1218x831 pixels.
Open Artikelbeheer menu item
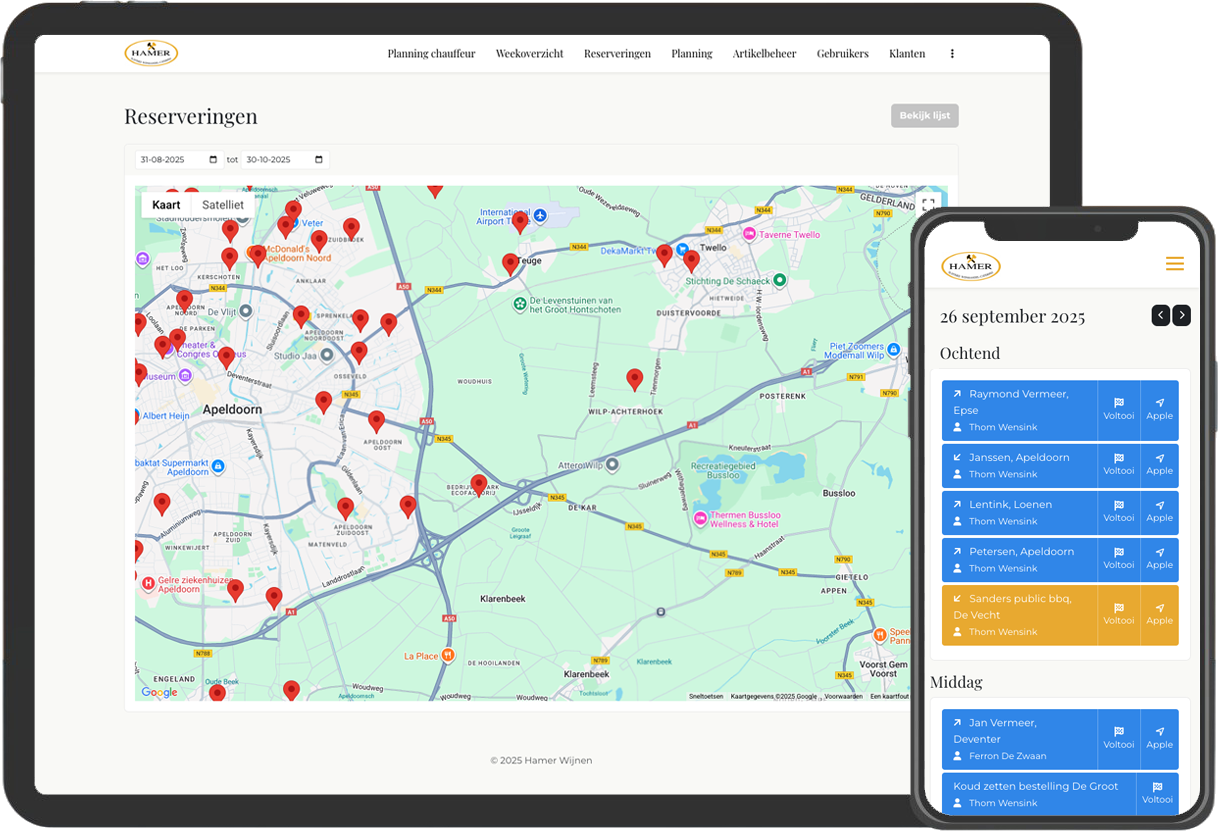tap(764, 54)
